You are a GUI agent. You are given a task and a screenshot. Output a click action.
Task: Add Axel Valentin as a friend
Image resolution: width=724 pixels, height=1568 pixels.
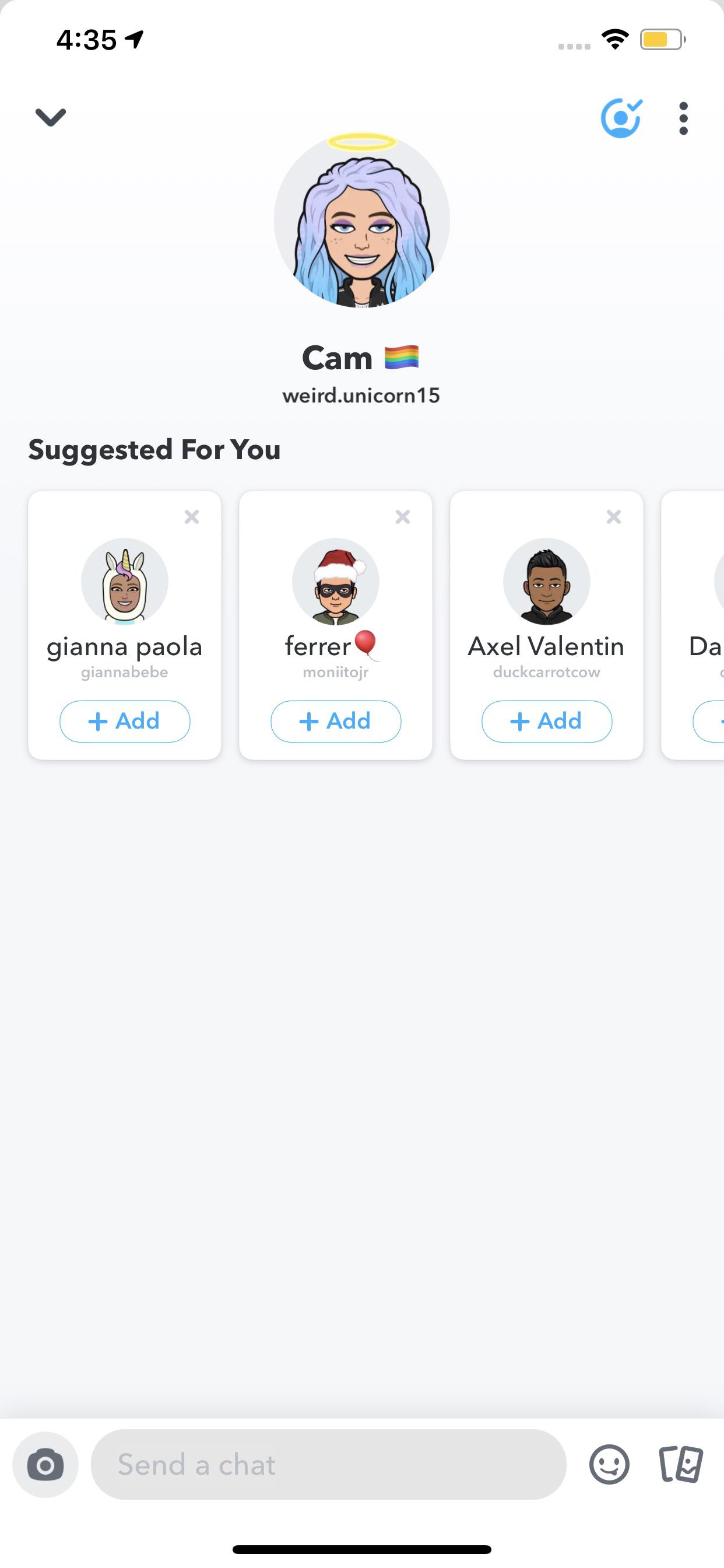547,722
